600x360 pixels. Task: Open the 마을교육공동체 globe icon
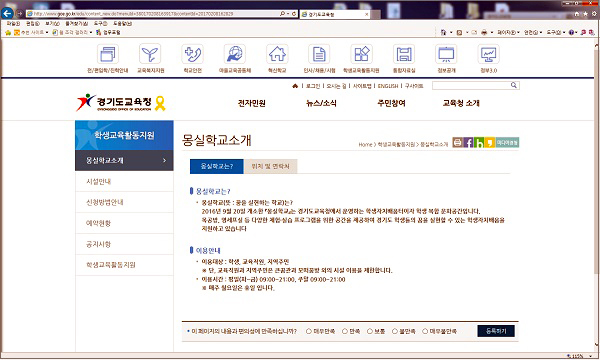235,54
